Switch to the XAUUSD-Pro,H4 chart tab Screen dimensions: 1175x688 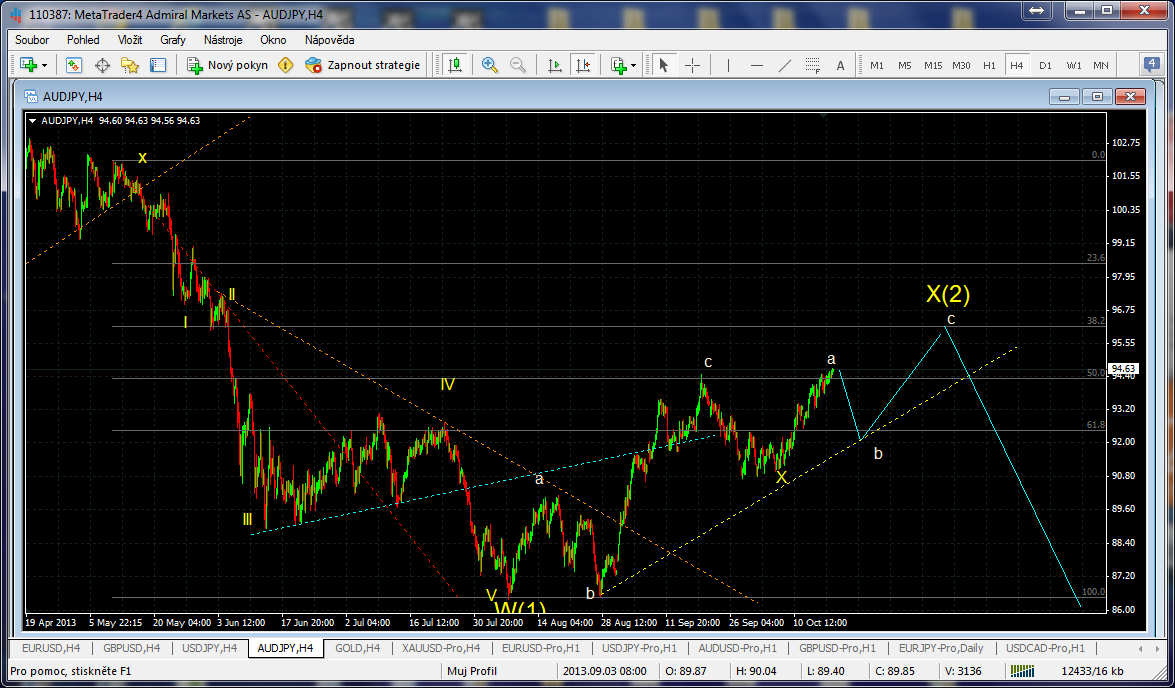(x=440, y=648)
